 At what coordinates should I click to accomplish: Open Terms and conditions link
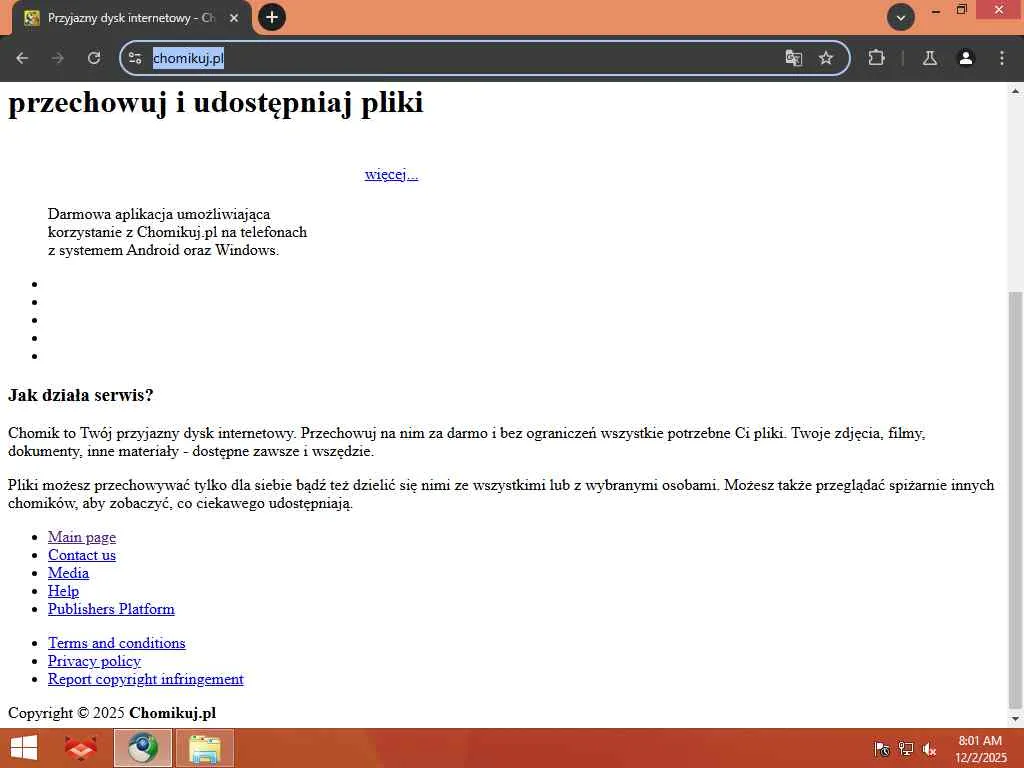tap(116, 643)
